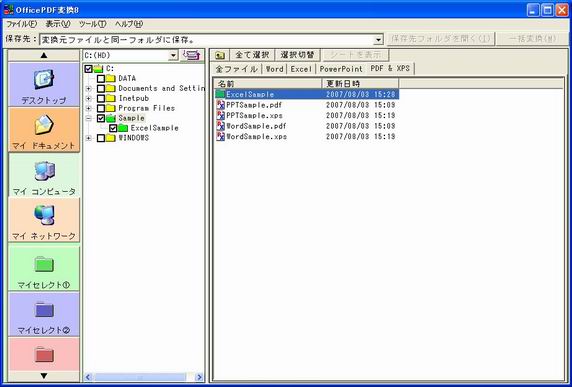Switch to the PowerPoint tab

coord(341,69)
